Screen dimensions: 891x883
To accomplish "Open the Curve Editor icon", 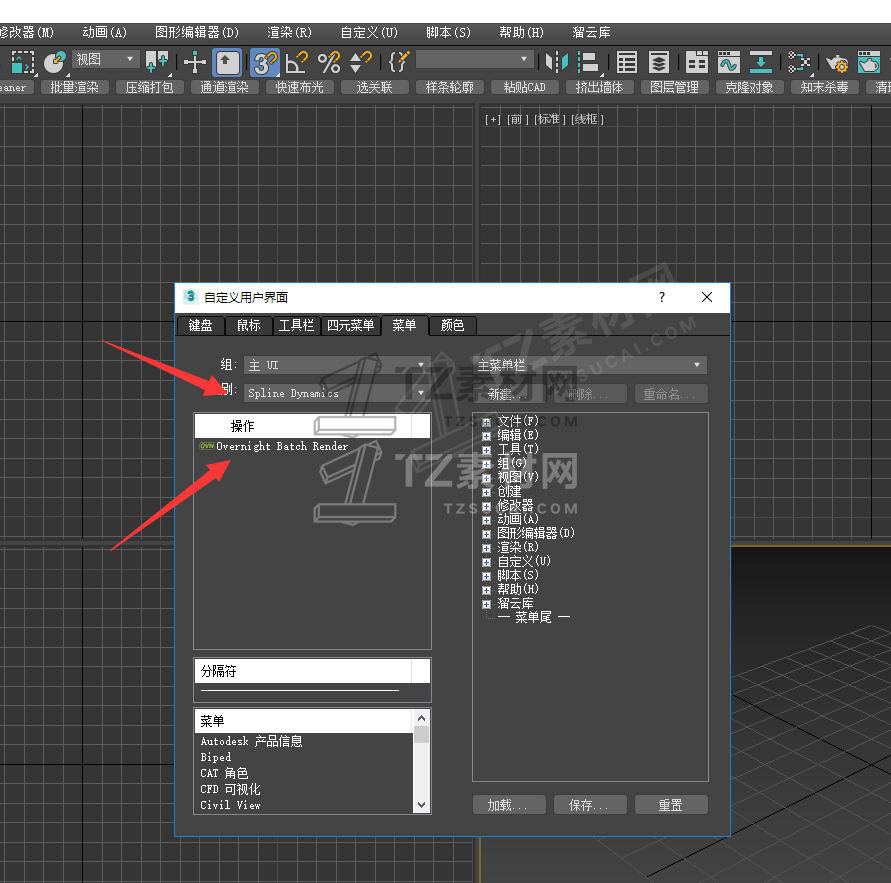I will pyautogui.click(x=728, y=62).
